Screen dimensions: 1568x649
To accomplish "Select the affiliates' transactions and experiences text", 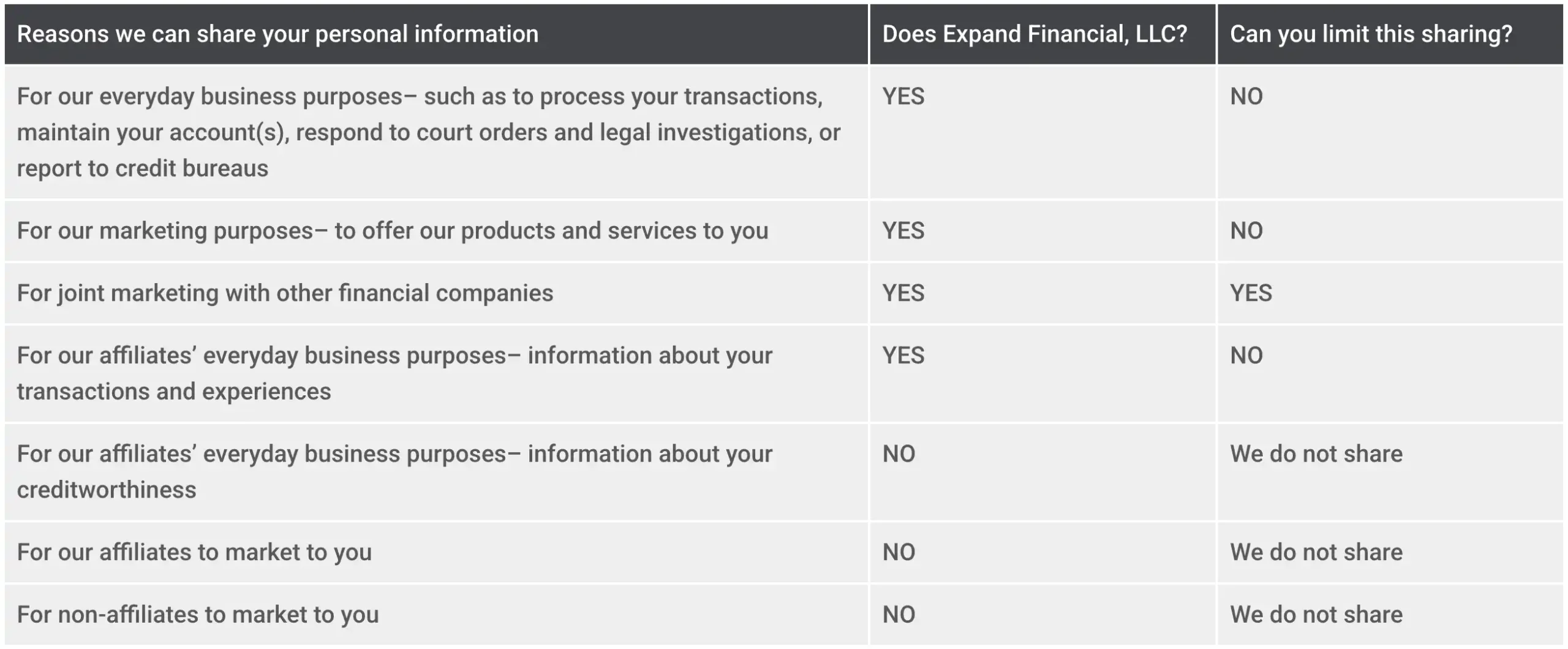I will pyautogui.click(x=394, y=373).
